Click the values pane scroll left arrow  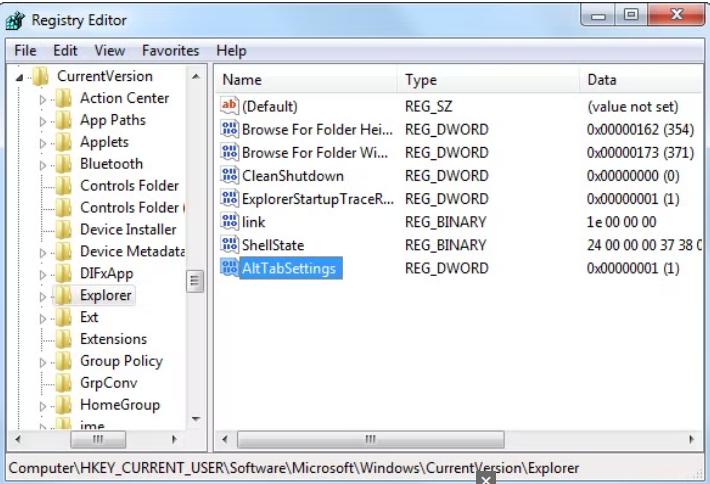(x=225, y=439)
